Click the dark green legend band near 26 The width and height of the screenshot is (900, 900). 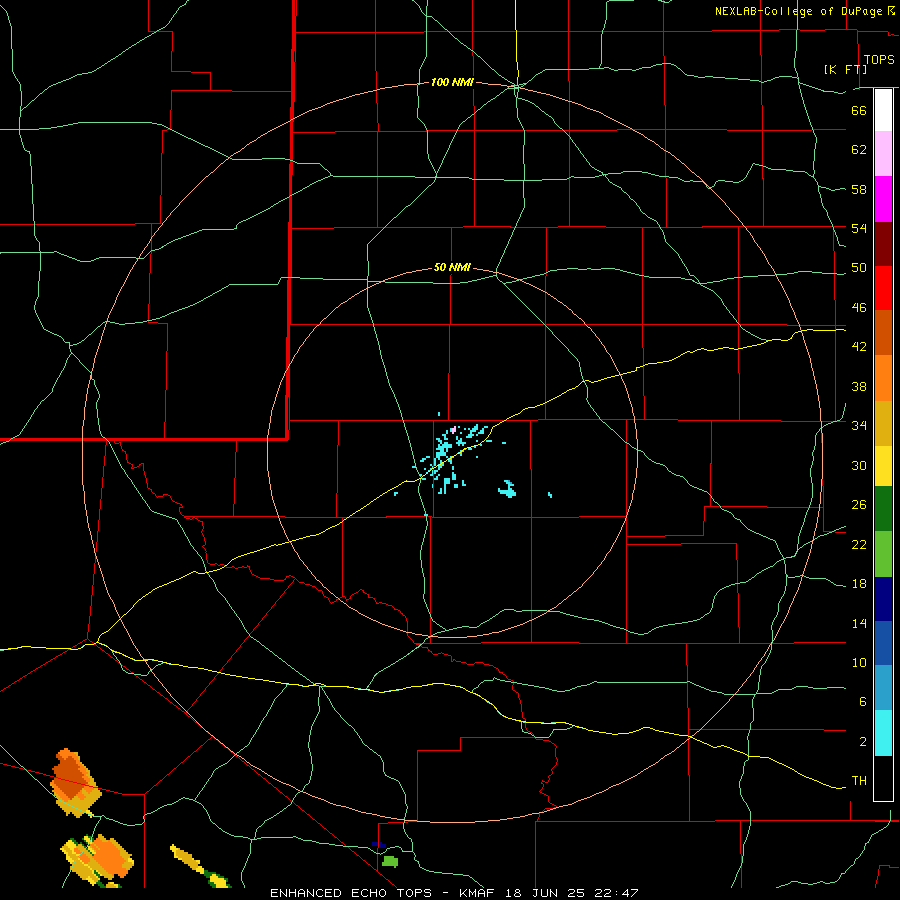[883, 509]
